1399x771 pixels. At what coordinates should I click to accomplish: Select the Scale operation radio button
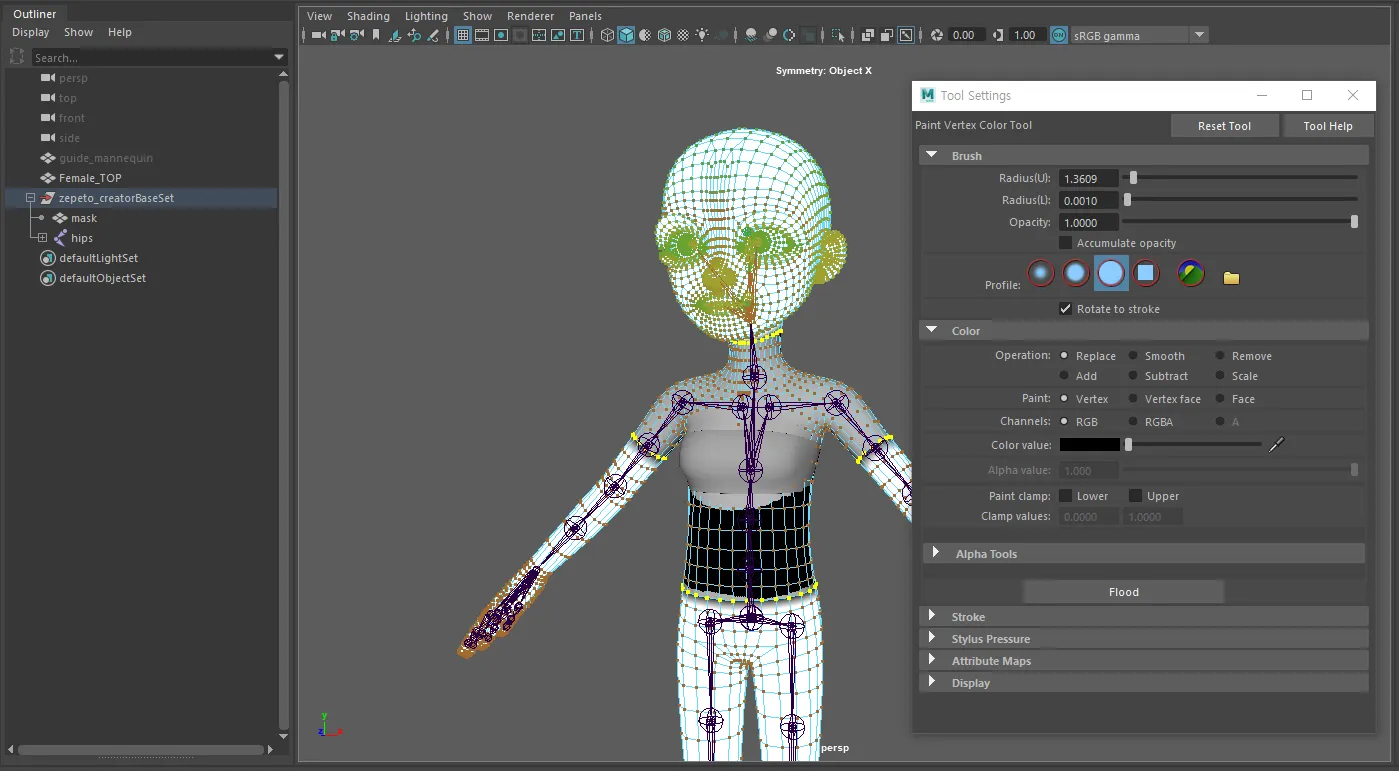pos(1220,376)
